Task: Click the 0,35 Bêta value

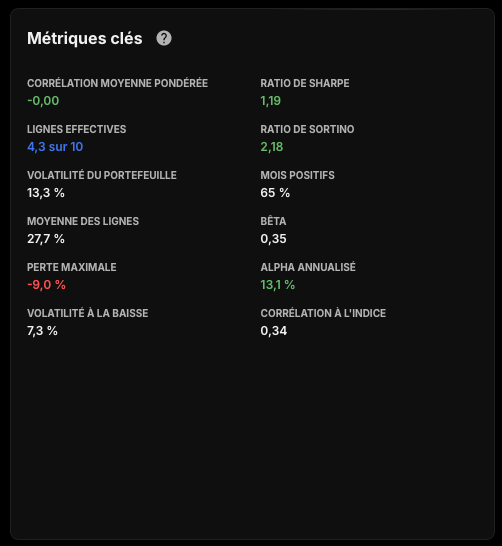Action: click(273, 239)
